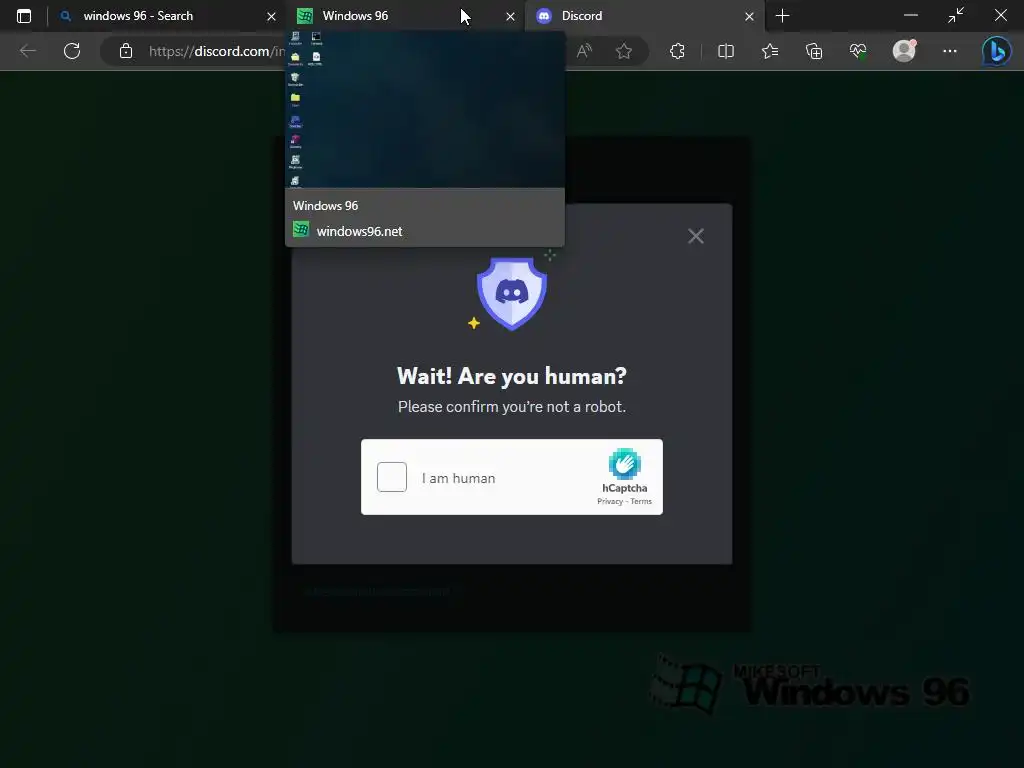This screenshot has width=1024, height=768.
Task: Close the windows 96 - Search tab
Action: coord(271,16)
